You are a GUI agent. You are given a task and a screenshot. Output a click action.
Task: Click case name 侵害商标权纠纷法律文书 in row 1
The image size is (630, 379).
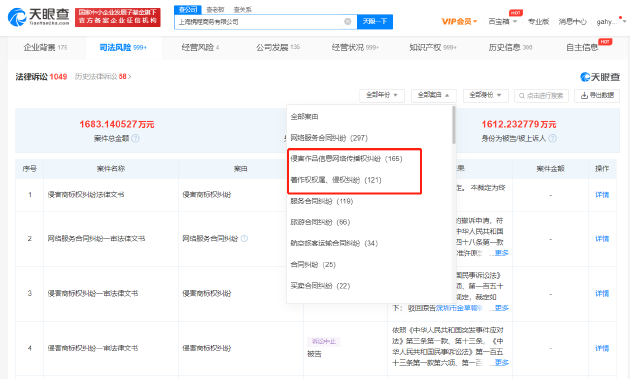click(x=86, y=195)
